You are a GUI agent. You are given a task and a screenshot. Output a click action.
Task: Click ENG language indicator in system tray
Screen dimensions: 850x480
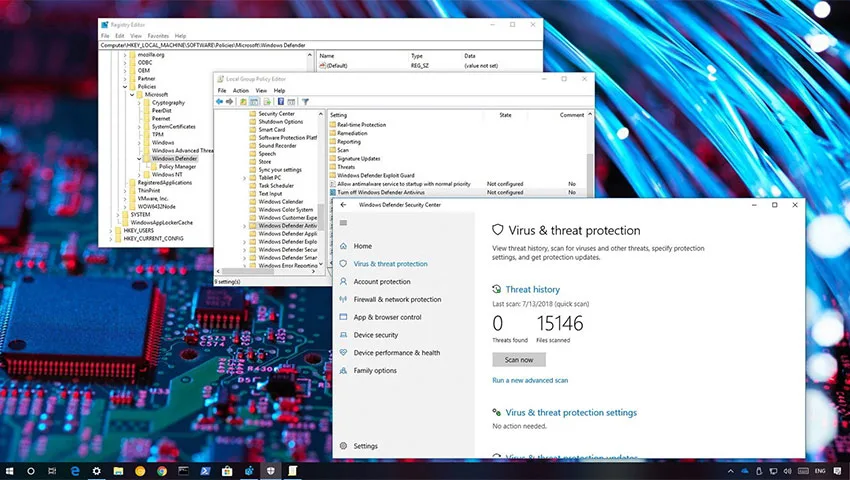(x=820, y=471)
